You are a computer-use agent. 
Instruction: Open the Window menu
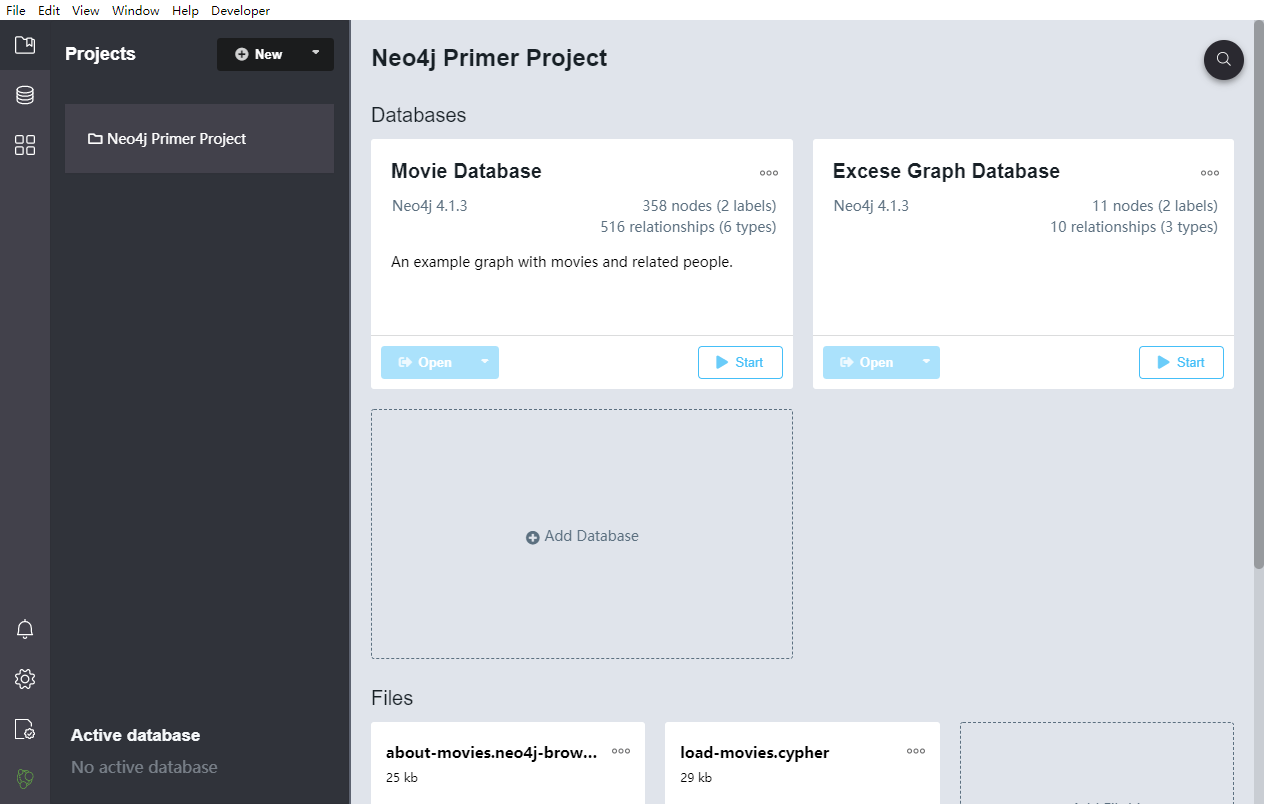(135, 10)
